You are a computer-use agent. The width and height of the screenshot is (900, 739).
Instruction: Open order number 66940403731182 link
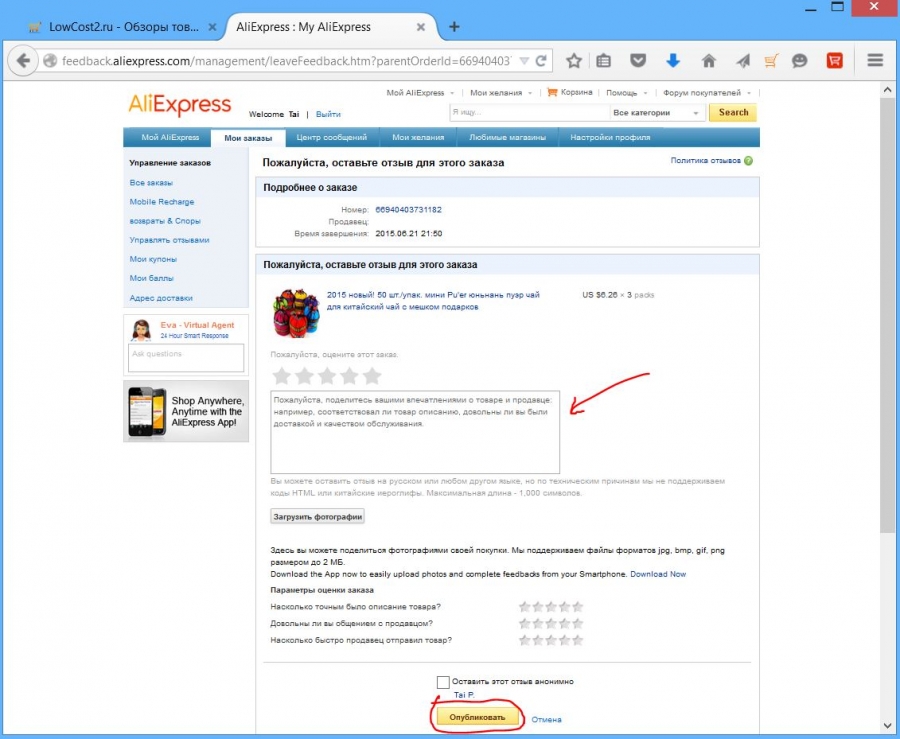pyautogui.click(x=408, y=209)
